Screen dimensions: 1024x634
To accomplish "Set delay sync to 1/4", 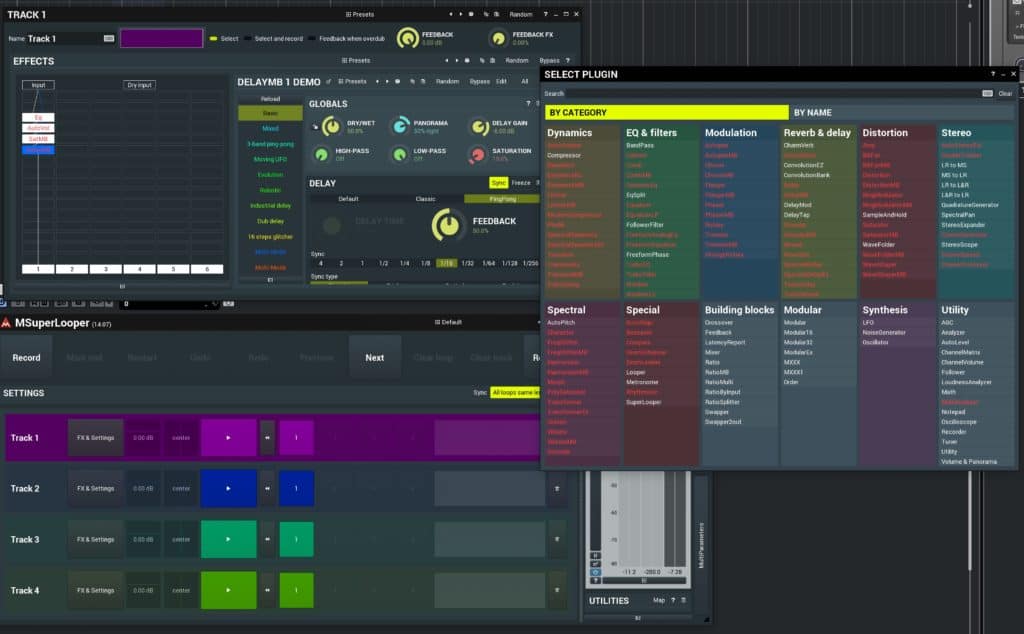I will pos(404,263).
